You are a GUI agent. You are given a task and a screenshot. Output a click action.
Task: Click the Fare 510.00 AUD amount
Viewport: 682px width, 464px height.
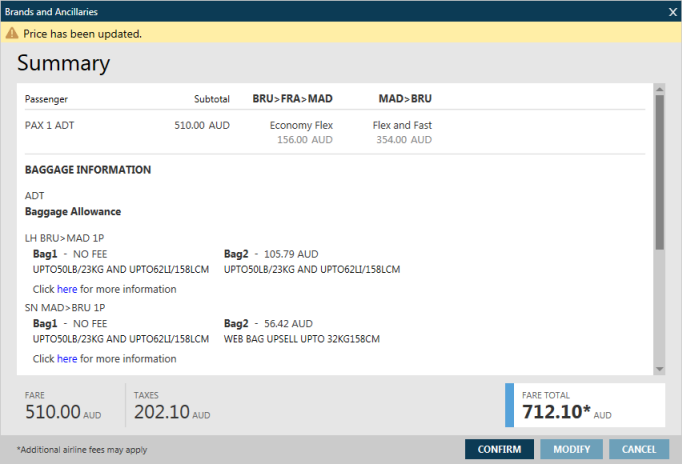click(51, 412)
